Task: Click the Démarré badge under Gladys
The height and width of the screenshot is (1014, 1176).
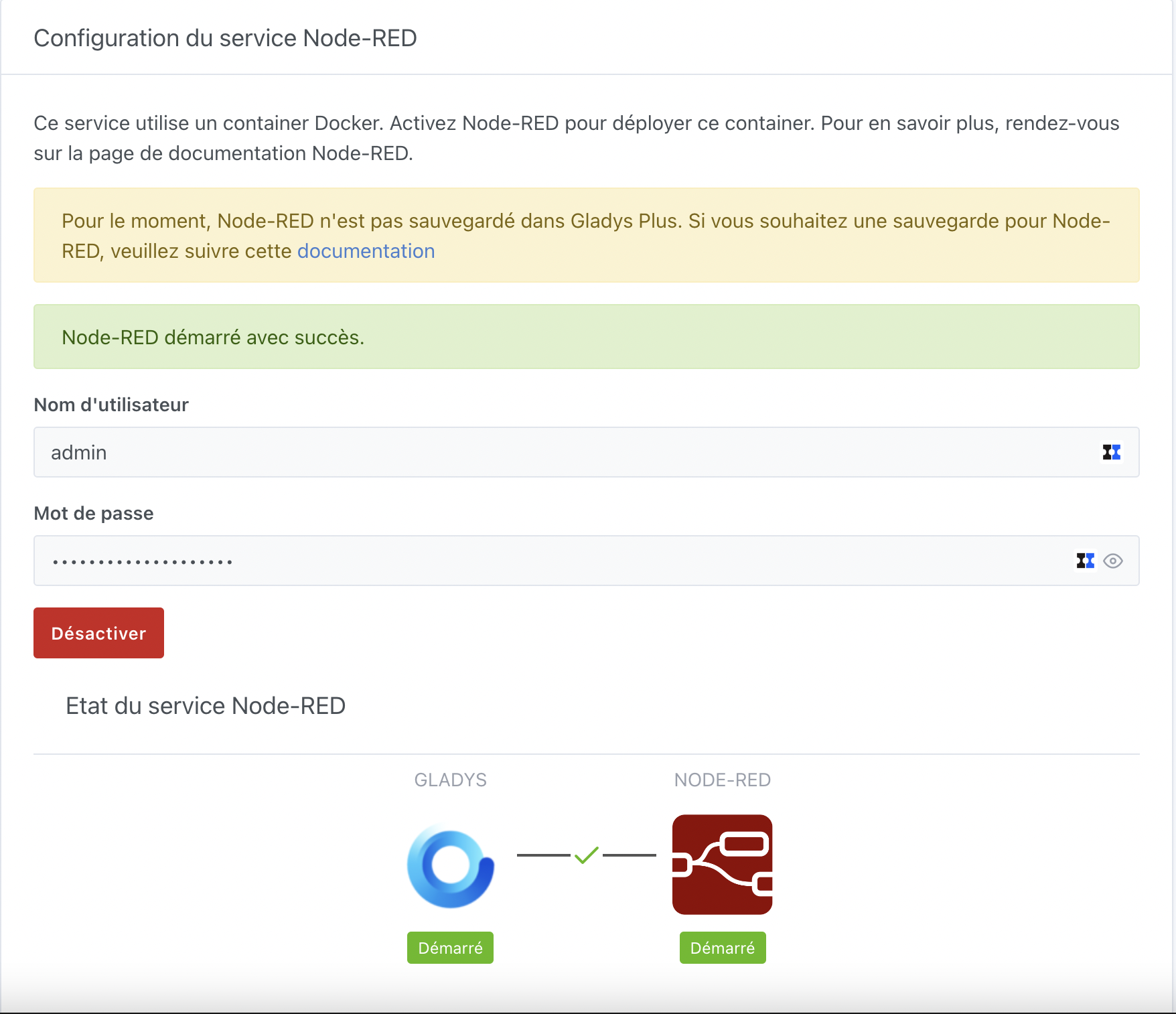Action: tap(450, 948)
